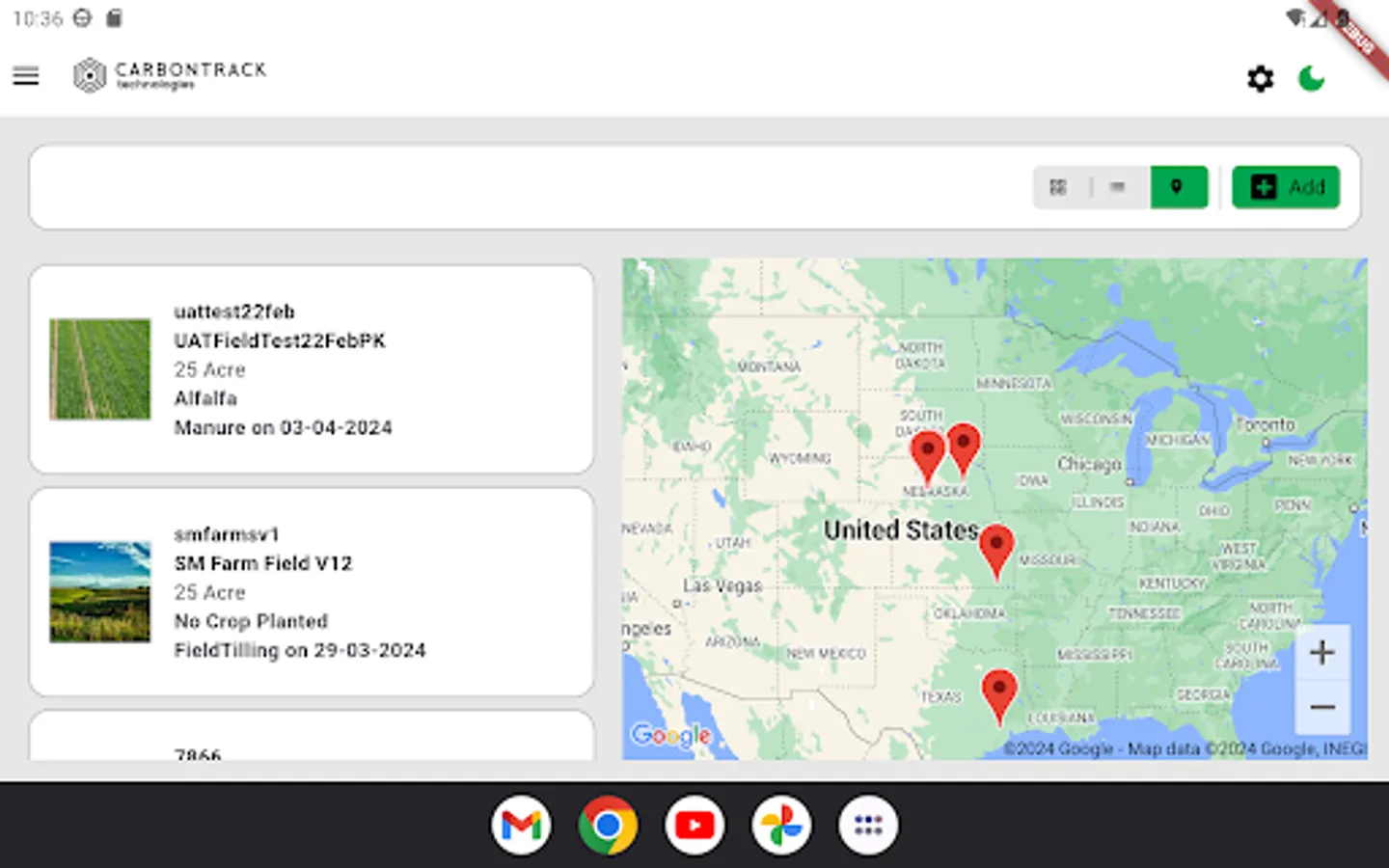Image resolution: width=1389 pixels, height=868 pixels.
Task: Click FieldTilling on 29-03-2024 activity text
Action: point(300,650)
